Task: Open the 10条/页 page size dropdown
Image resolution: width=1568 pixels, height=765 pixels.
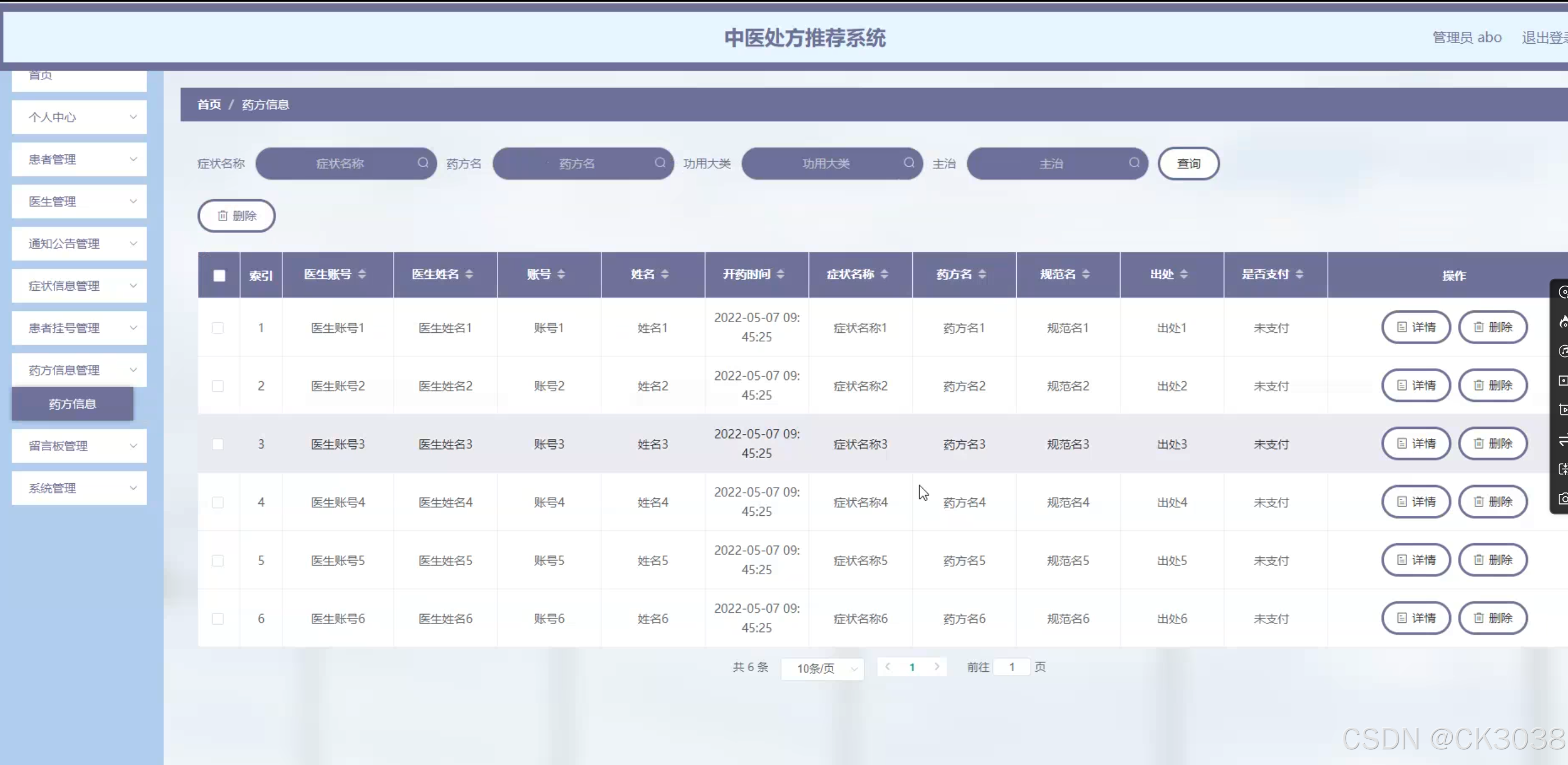Action: 822,669
